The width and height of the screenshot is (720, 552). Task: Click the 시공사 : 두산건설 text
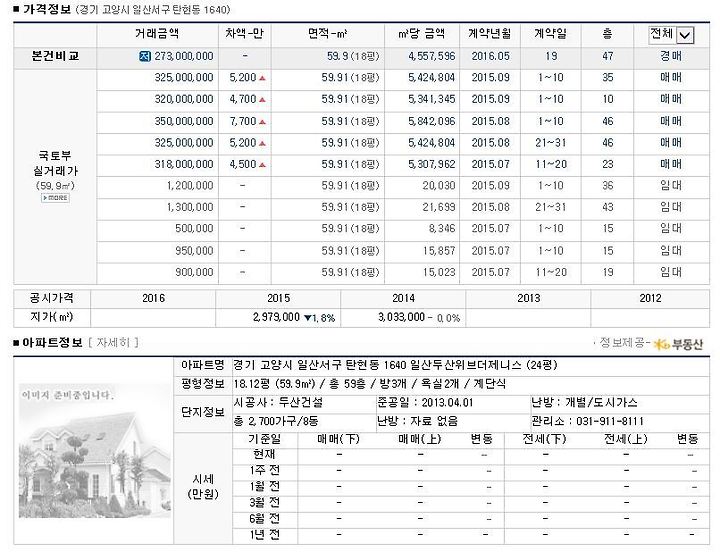pos(278,403)
